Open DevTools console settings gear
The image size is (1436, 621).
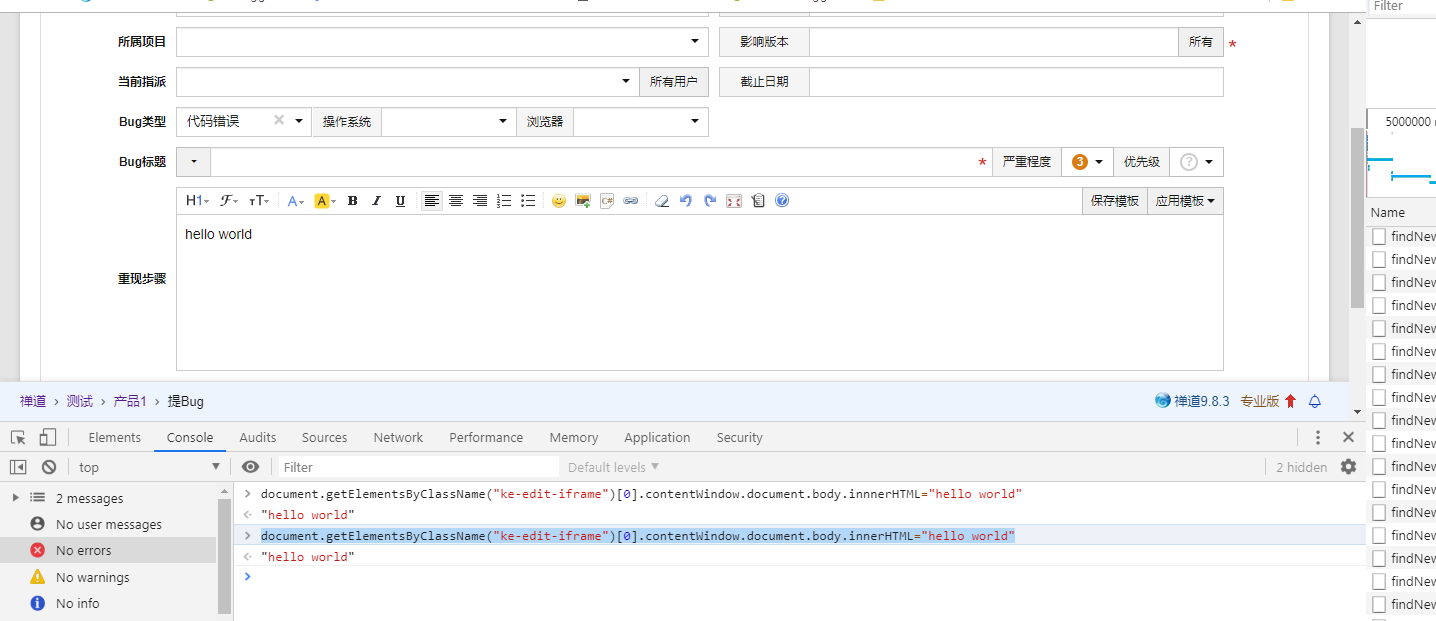point(1348,467)
